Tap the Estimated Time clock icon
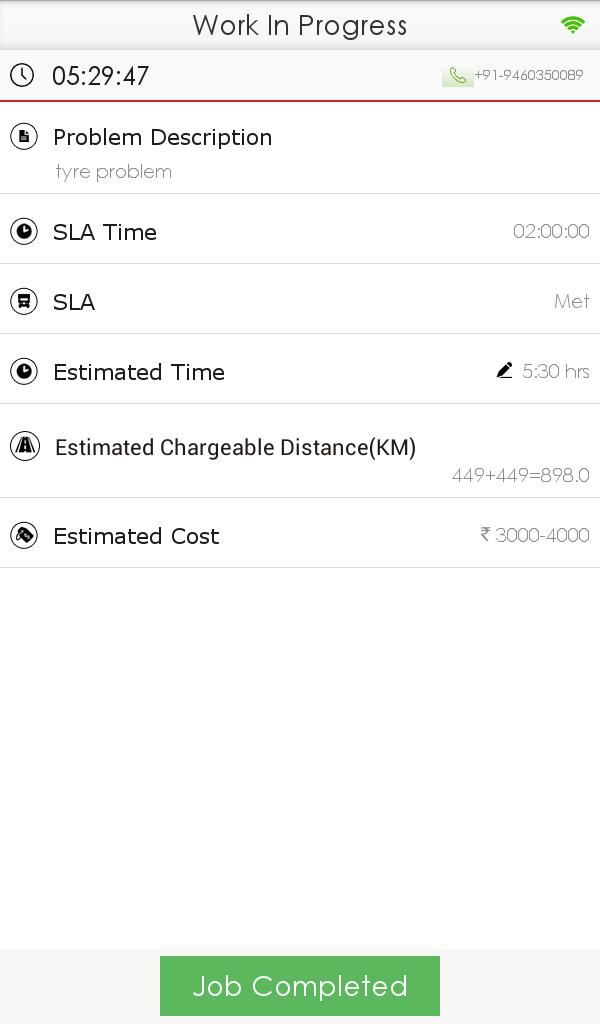 click(24, 372)
